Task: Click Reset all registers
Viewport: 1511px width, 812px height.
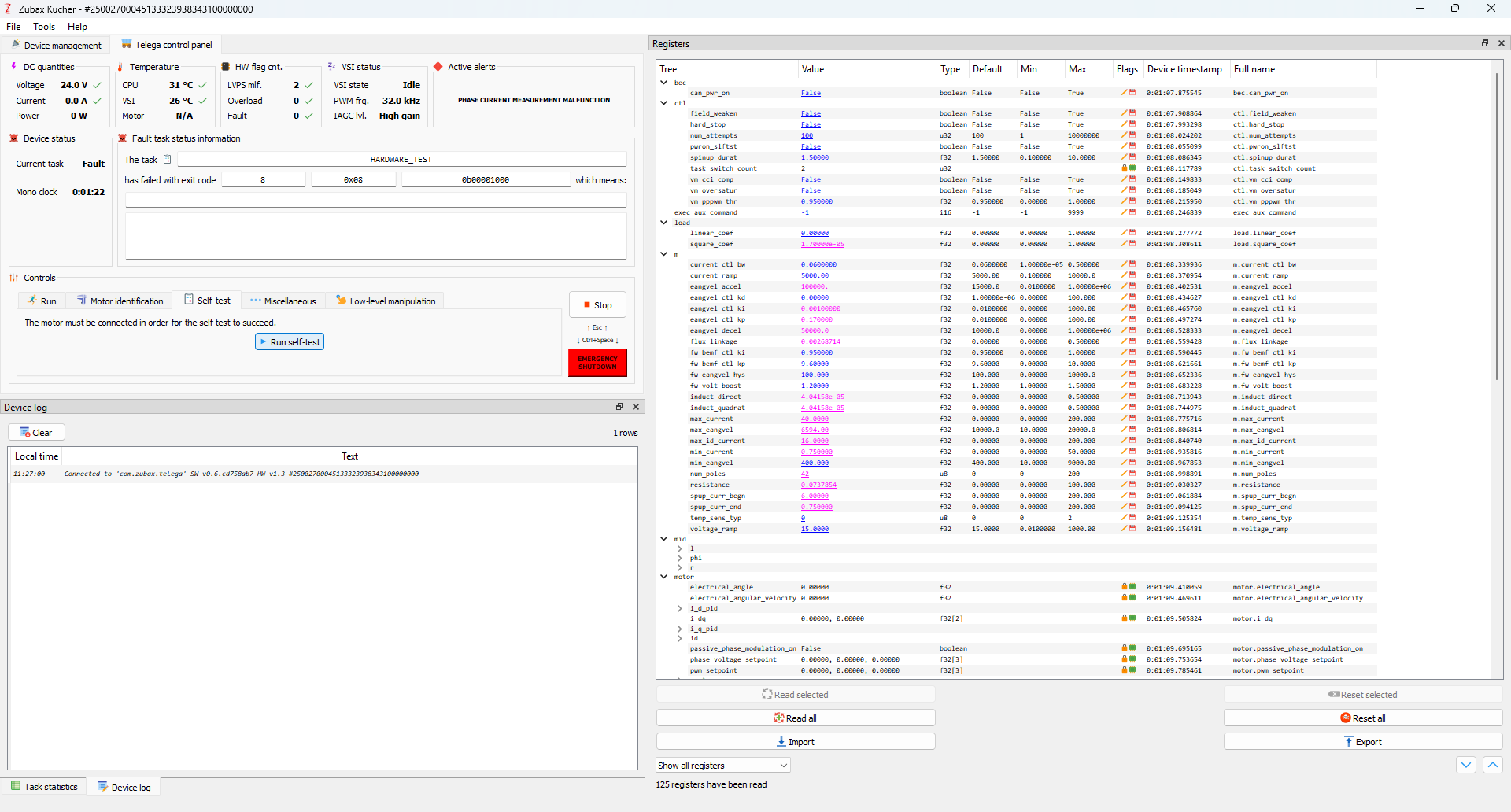Action: coord(1362,718)
